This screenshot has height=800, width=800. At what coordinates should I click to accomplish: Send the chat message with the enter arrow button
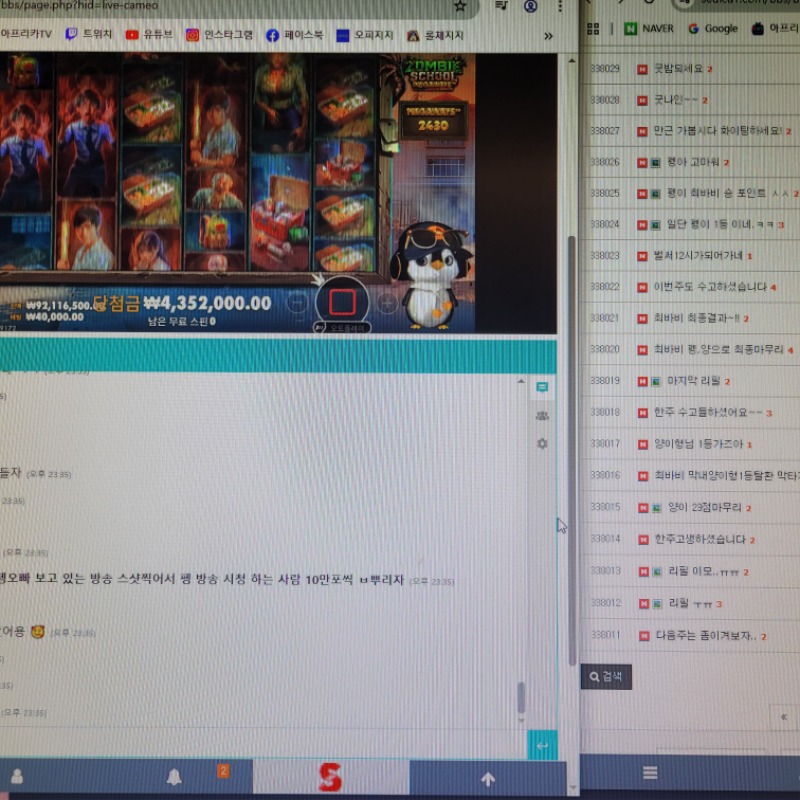542,745
